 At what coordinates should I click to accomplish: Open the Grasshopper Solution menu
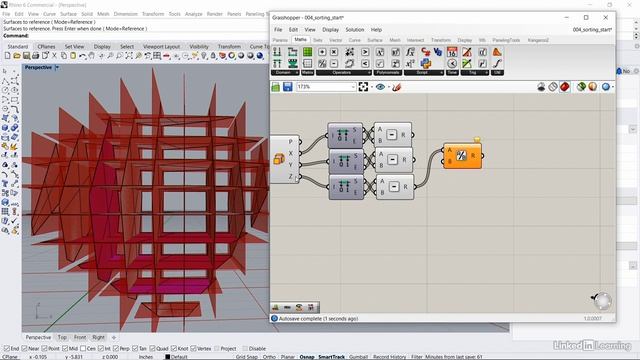[x=355, y=30]
